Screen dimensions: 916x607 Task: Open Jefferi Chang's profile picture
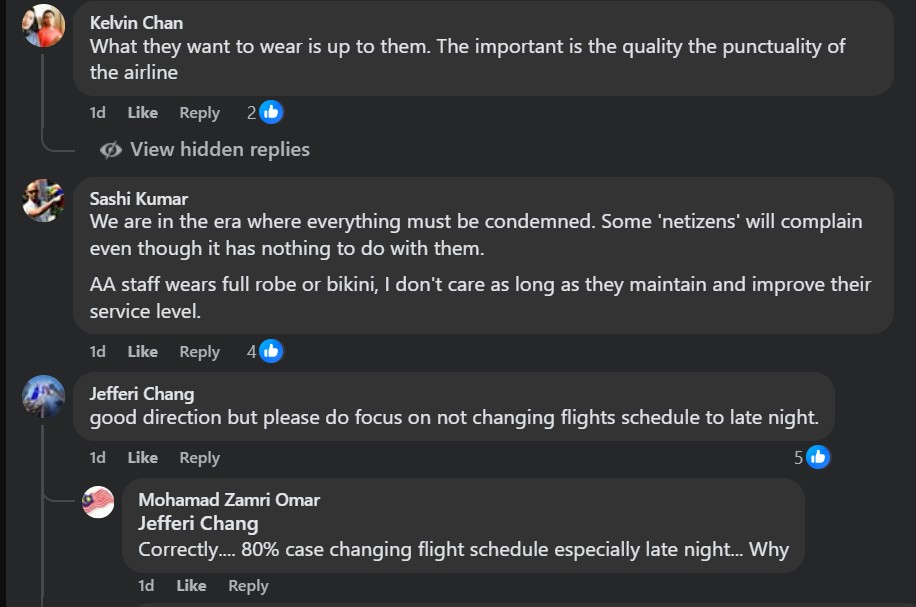[44, 396]
